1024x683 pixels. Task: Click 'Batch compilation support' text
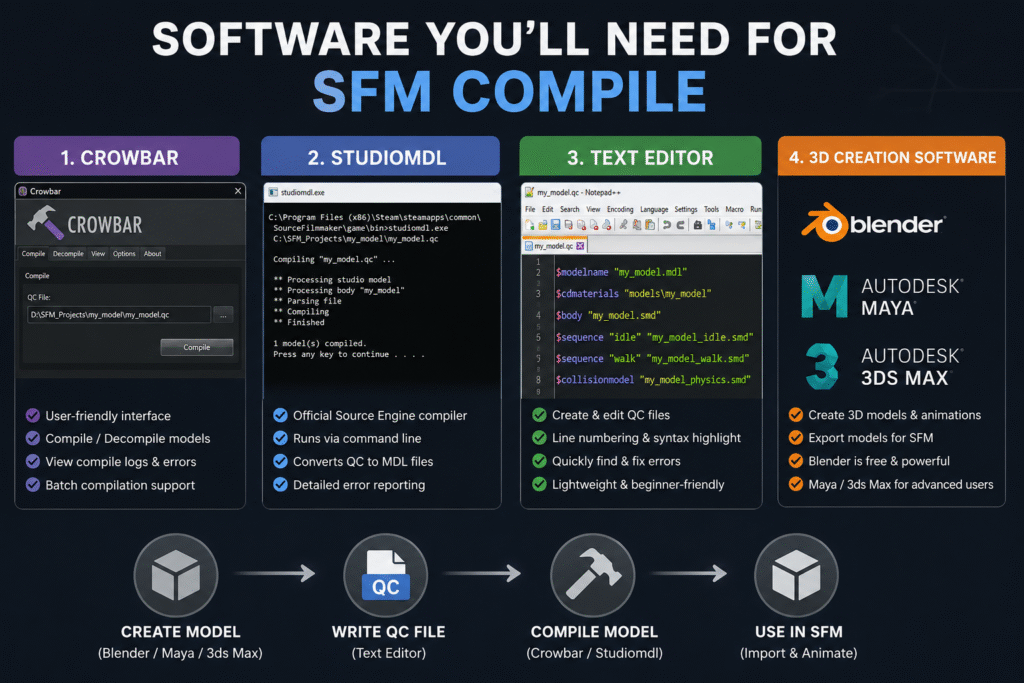point(120,485)
